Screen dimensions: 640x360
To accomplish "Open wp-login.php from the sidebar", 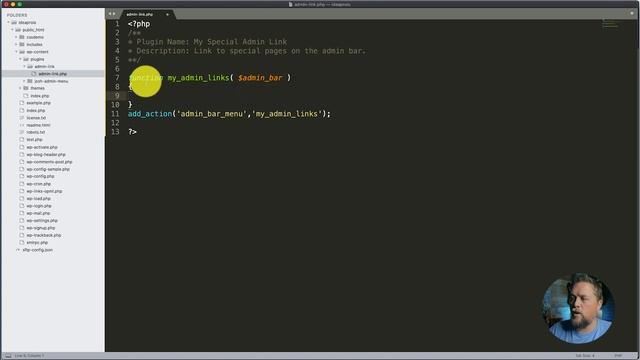I will (39, 206).
